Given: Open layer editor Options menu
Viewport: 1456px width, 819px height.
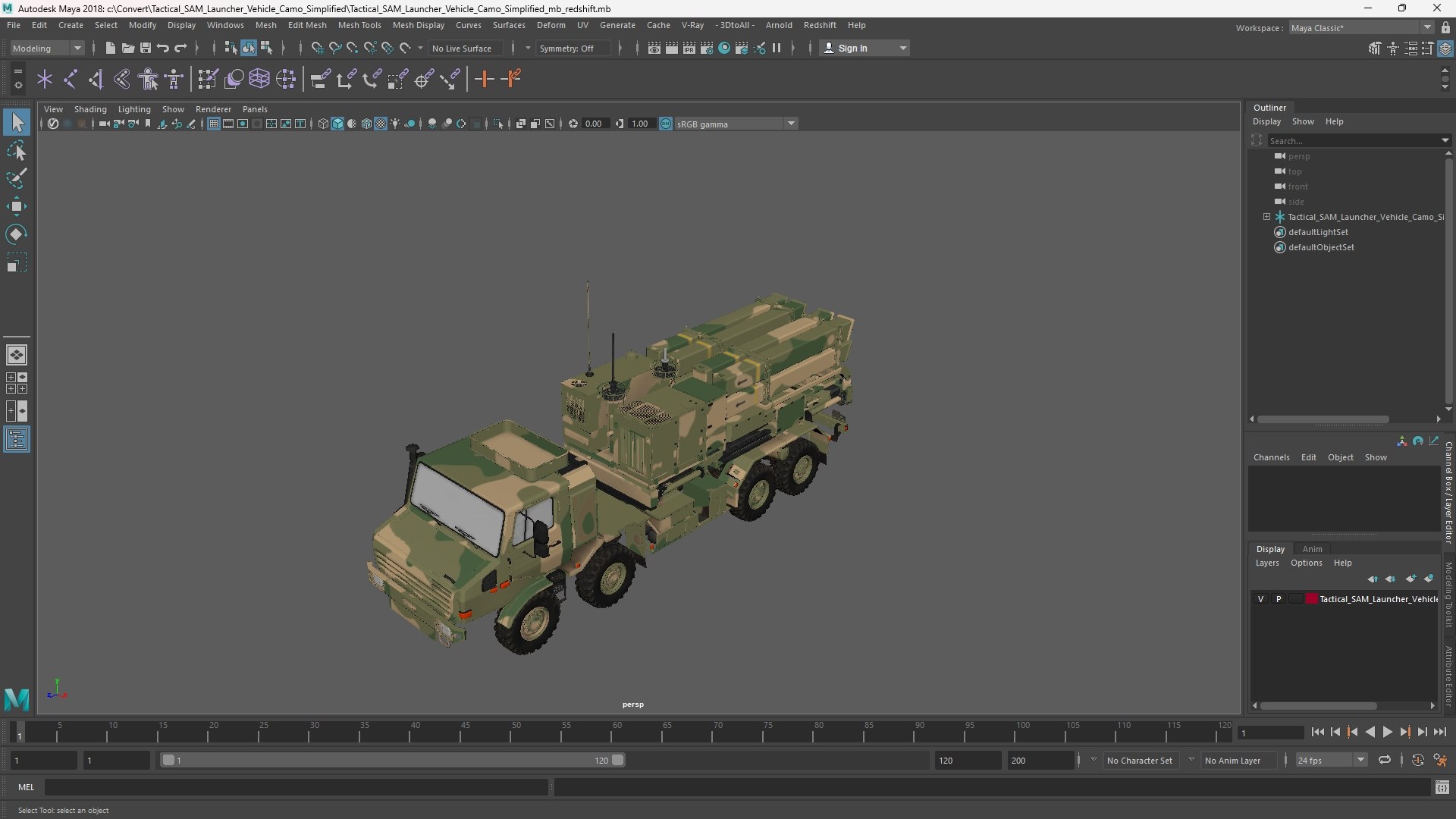Looking at the screenshot, I should (x=1306, y=563).
